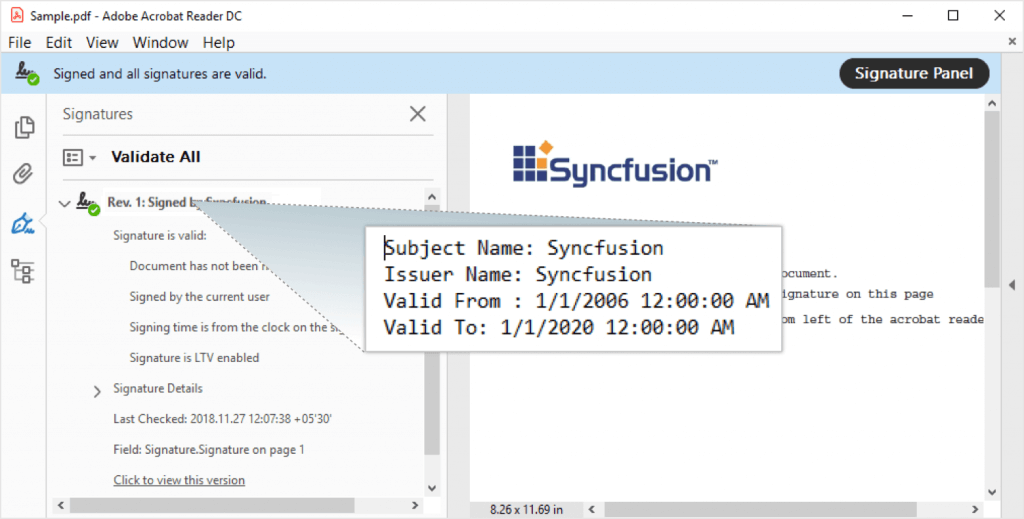Click the valid signature icon beside Rev. 1
The width and height of the screenshot is (1024, 519).
[88, 203]
